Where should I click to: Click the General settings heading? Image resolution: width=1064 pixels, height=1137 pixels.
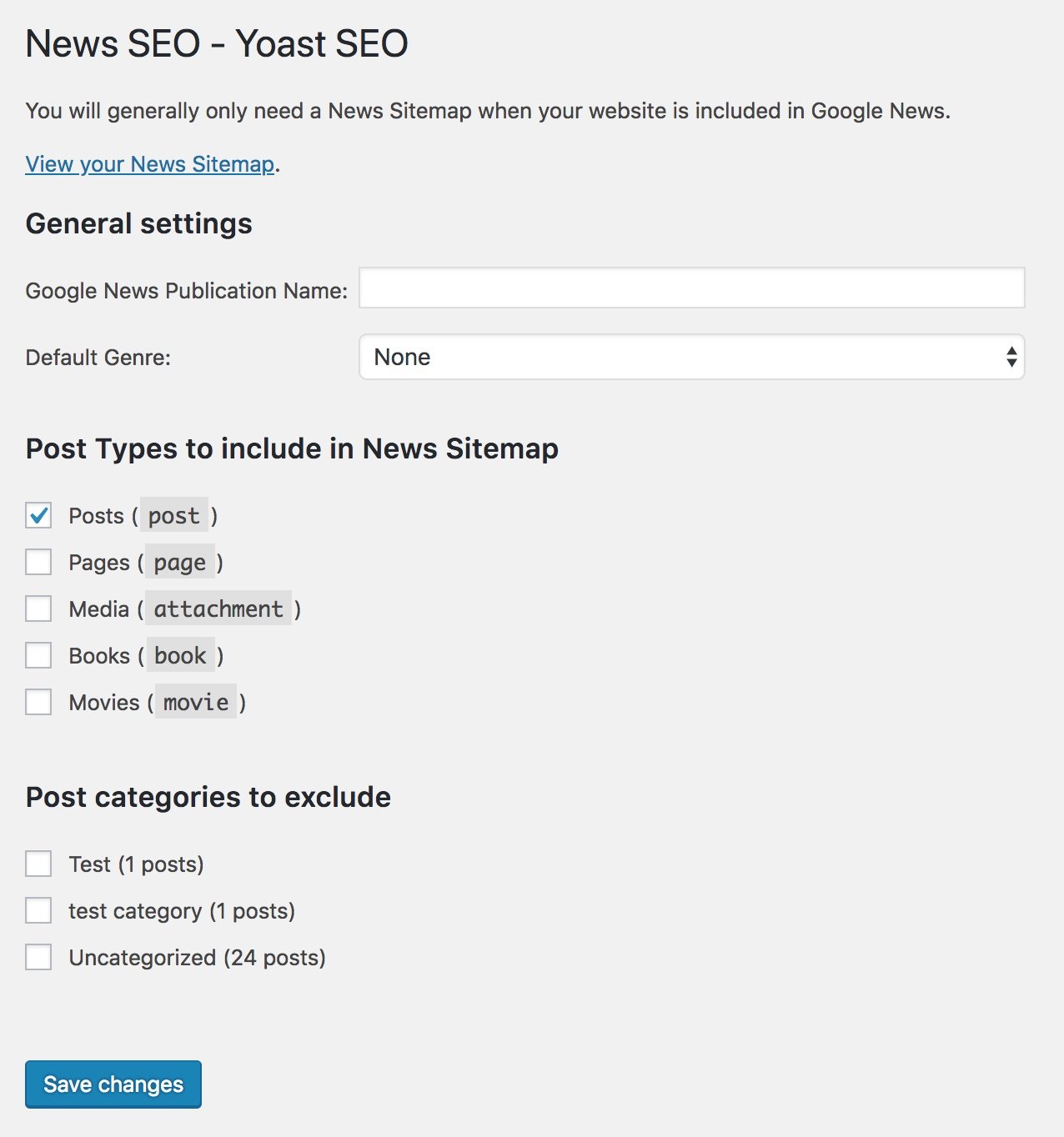(x=139, y=224)
